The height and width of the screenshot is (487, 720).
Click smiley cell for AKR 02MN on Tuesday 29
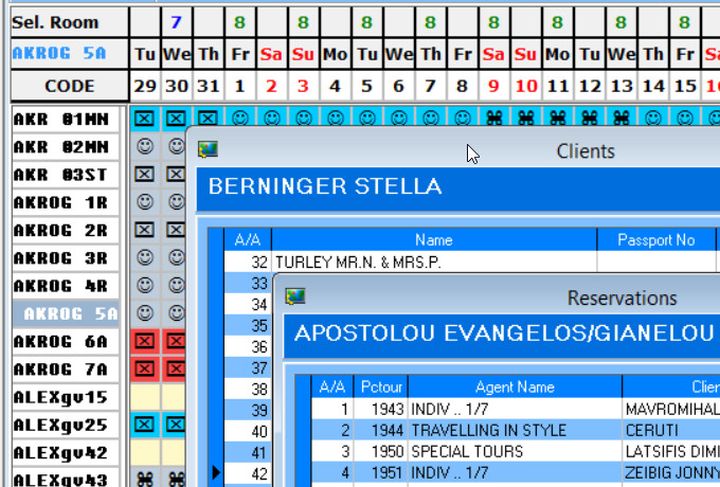[x=145, y=146]
